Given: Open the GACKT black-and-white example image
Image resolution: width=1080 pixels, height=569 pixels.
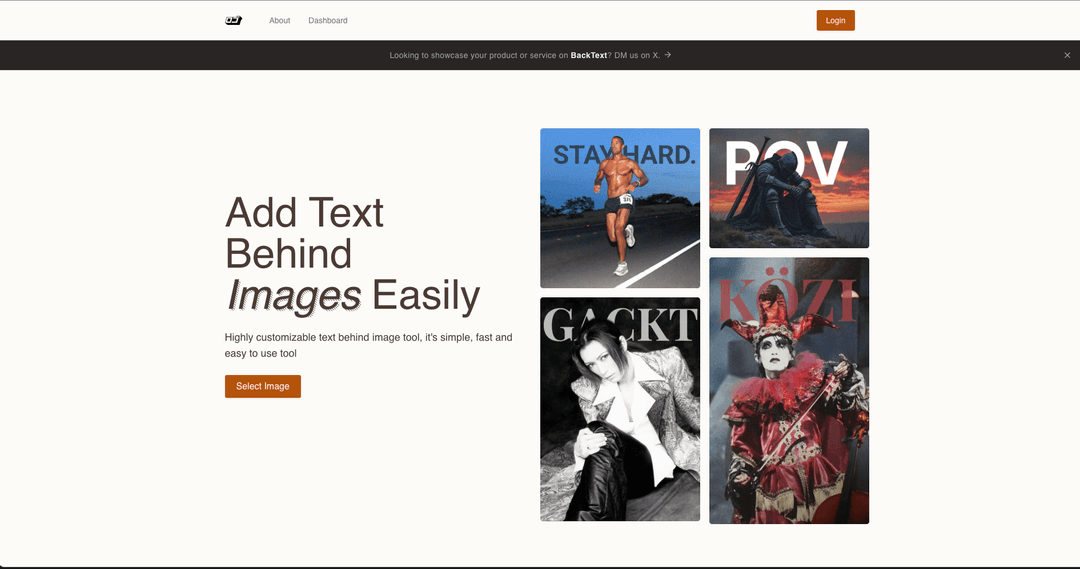Looking at the screenshot, I should (x=620, y=409).
